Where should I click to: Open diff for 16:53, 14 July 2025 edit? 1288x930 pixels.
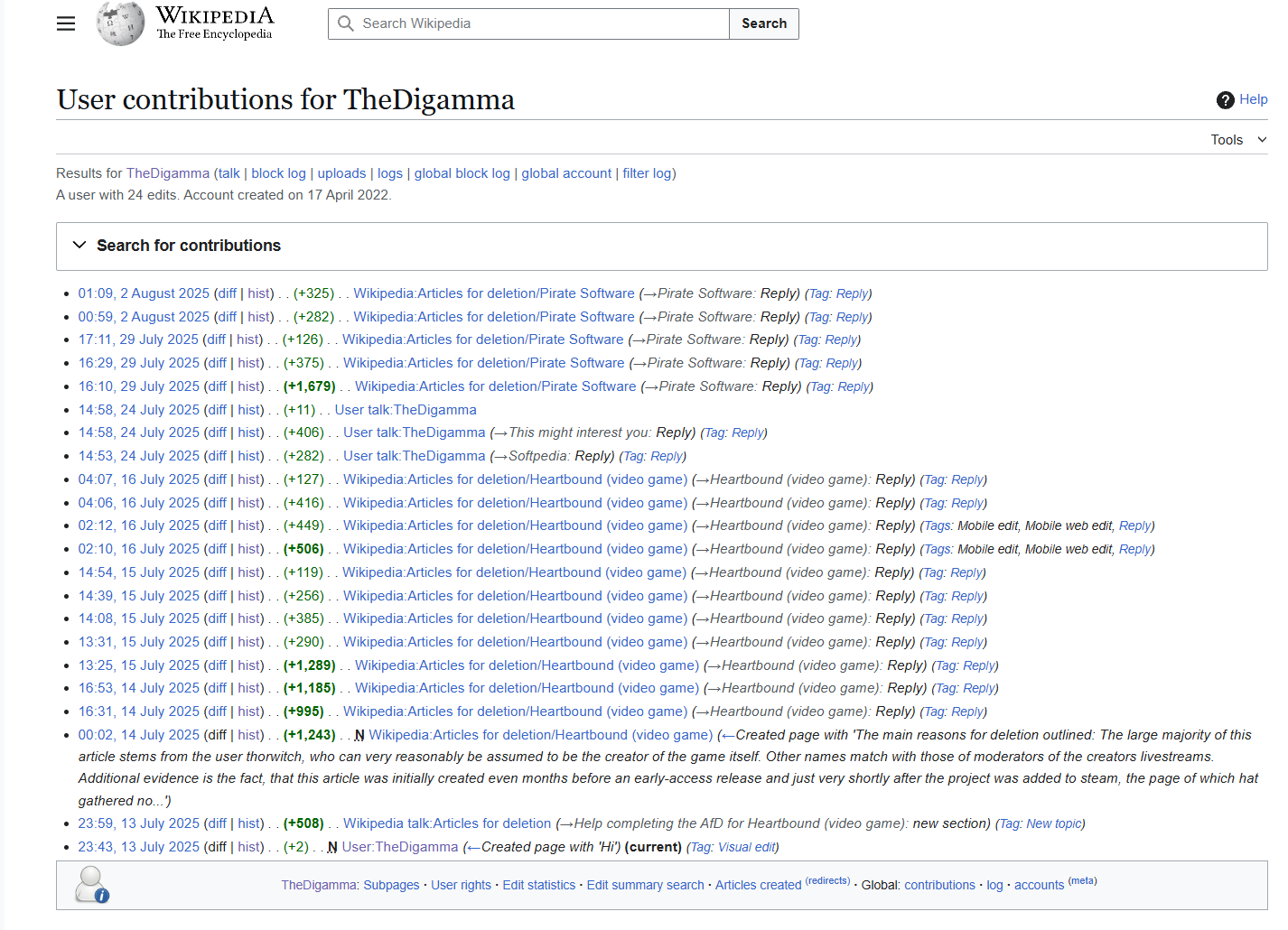click(x=217, y=688)
